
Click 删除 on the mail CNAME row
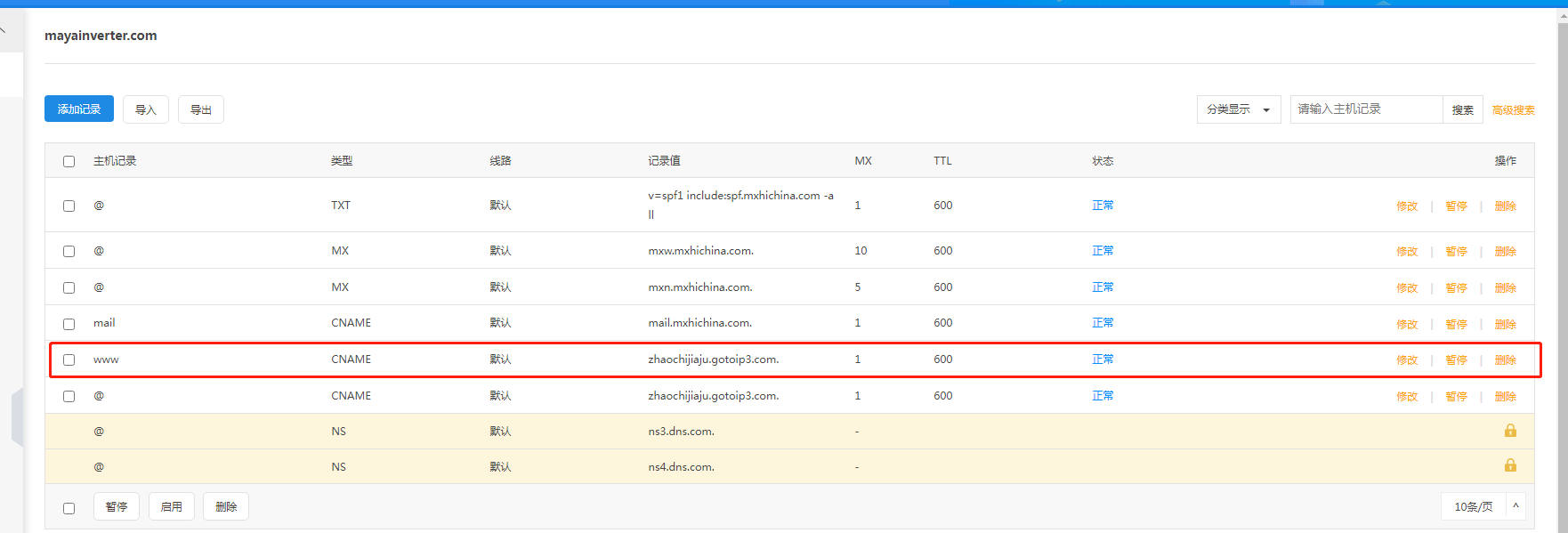click(1505, 325)
